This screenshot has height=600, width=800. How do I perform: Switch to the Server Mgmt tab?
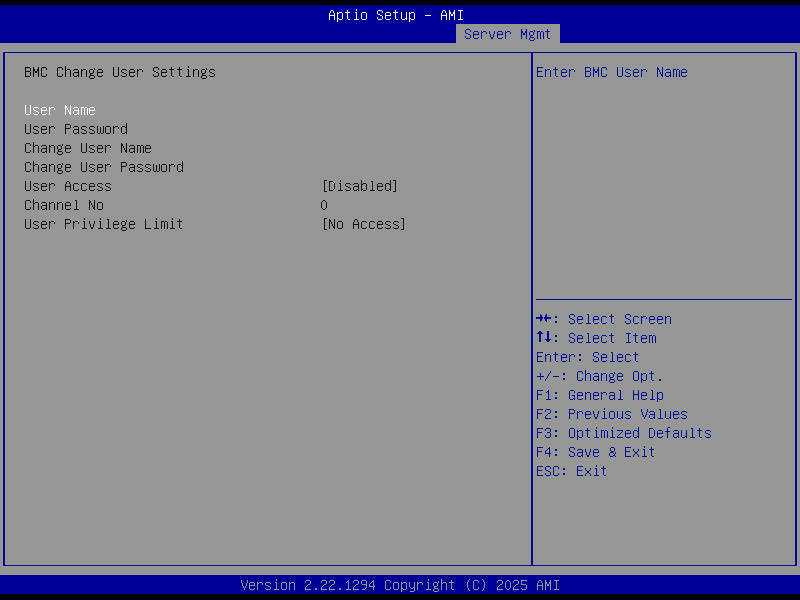pyautogui.click(x=507, y=33)
